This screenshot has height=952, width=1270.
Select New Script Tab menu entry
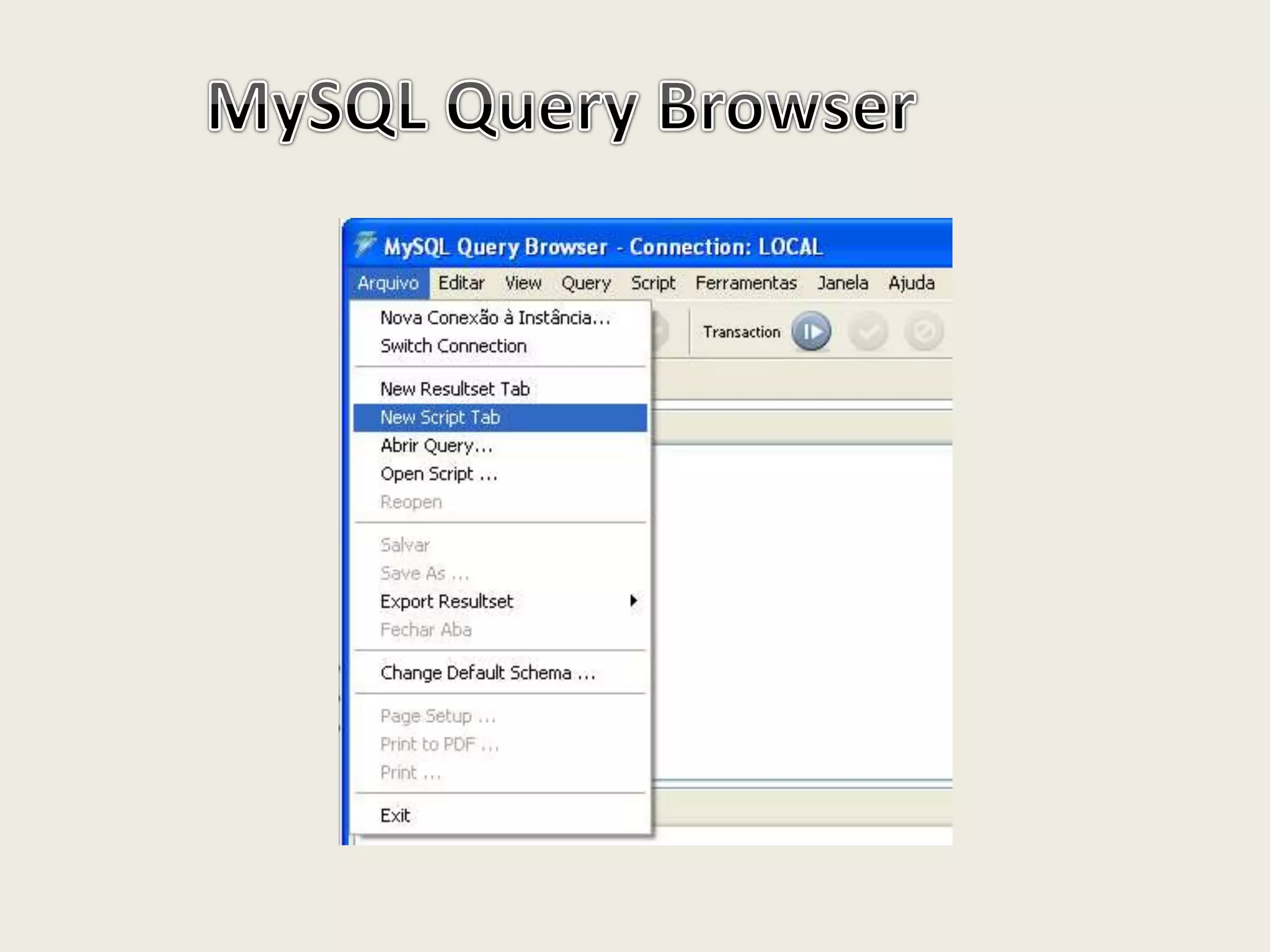[x=440, y=418]
